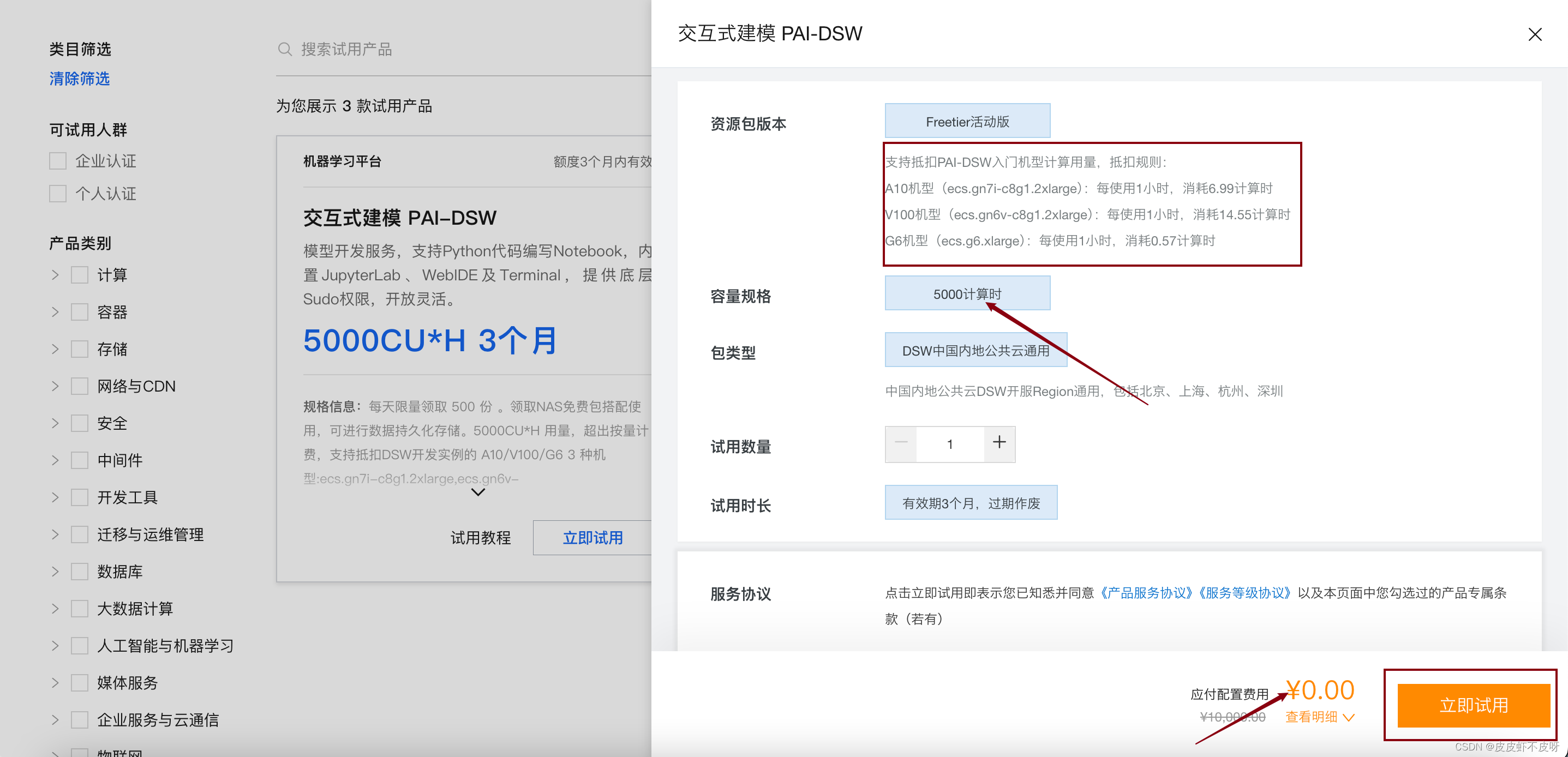
Task: Expand the 开发工具 category arrow
Action: [56, 498]
